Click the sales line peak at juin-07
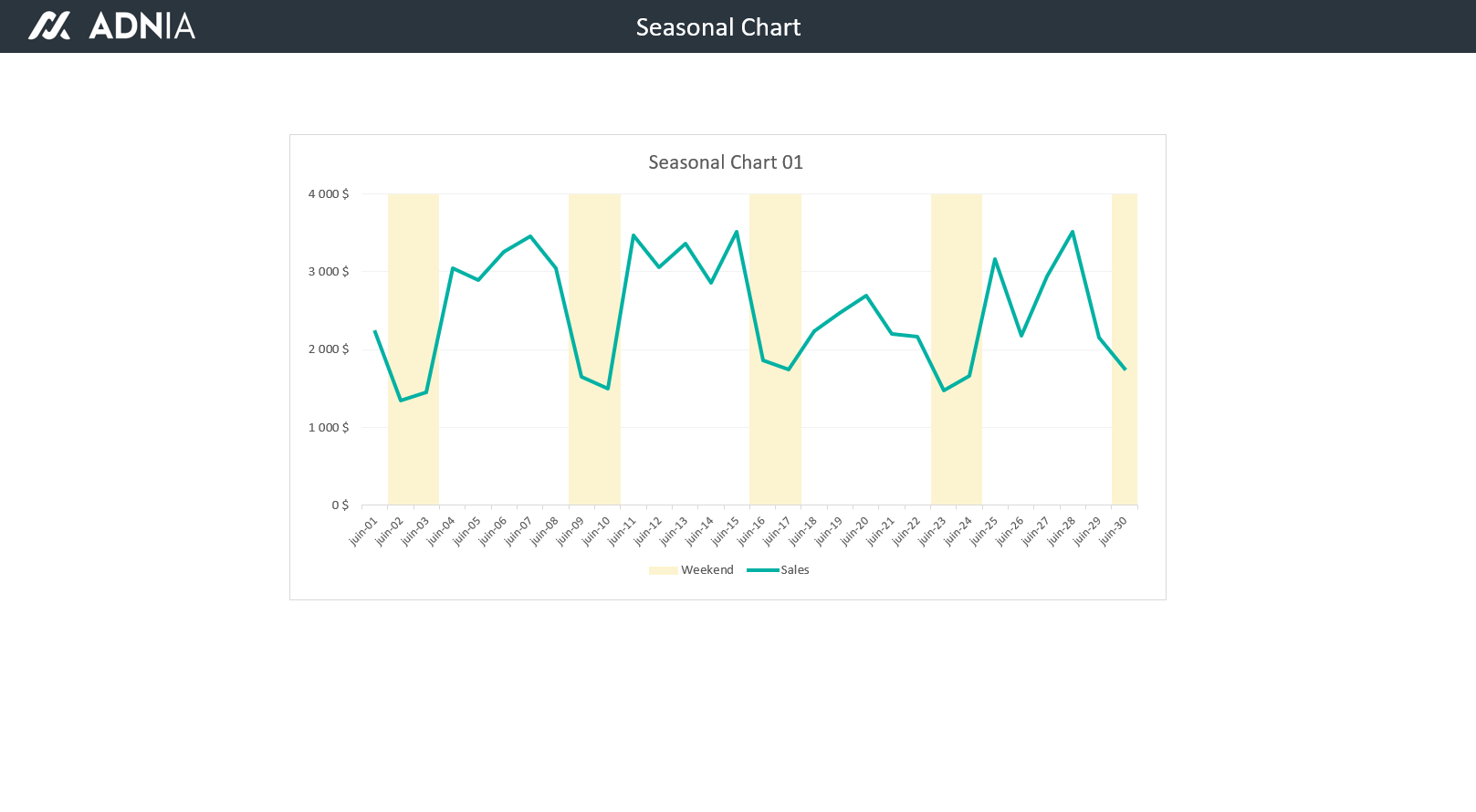The image size is (1476, 812). [x=530, y=236]
